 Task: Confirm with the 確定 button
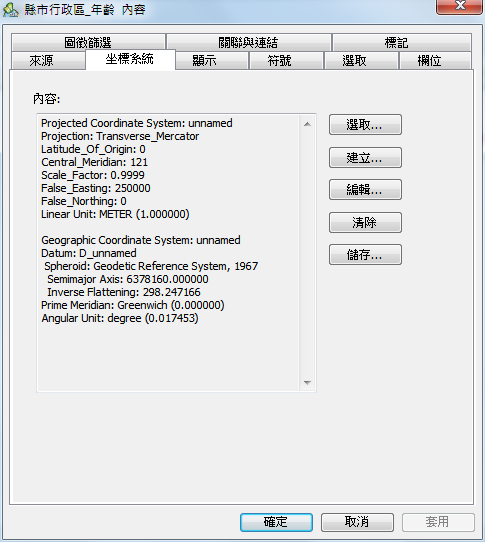[x=276, y=522]
